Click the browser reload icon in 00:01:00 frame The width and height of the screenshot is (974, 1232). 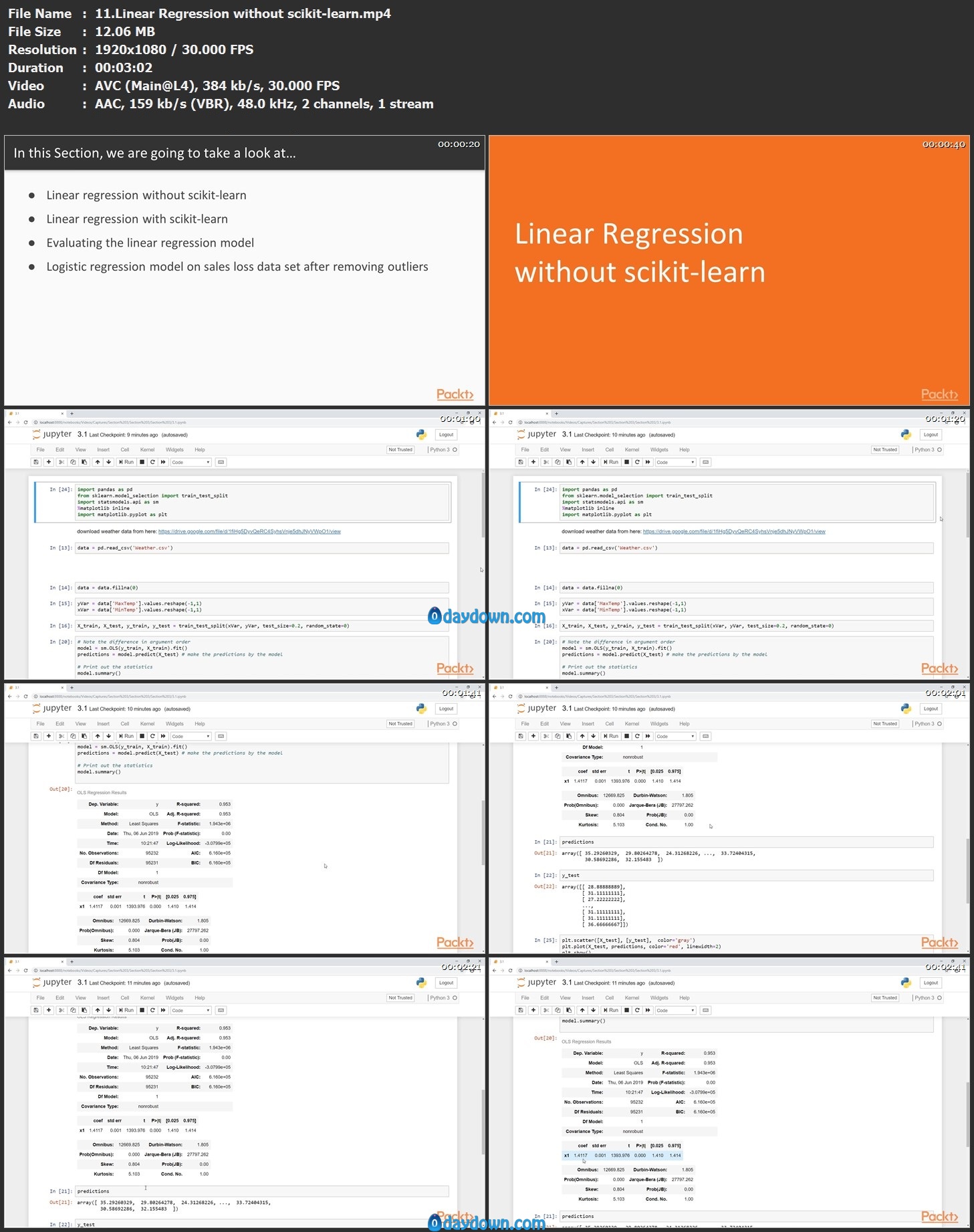[25, 422]
